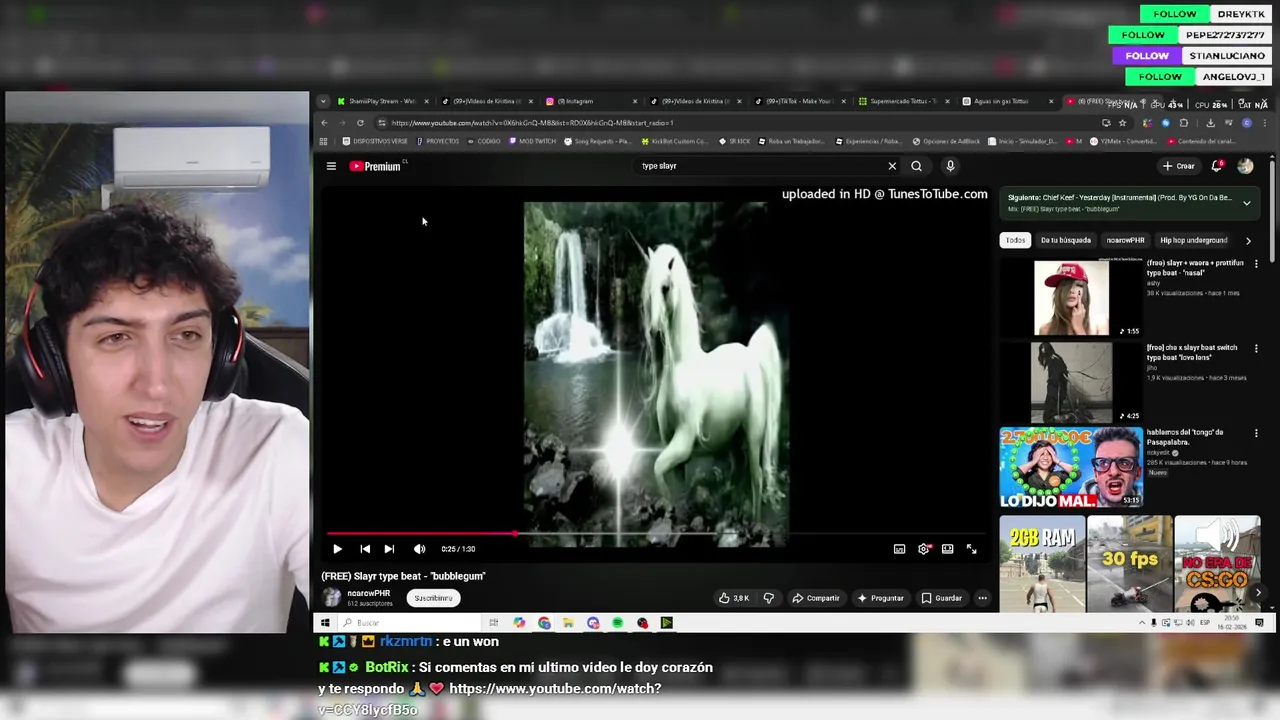Open Windows Start menu
1280x720 pixels.
(x=324, y=623)
